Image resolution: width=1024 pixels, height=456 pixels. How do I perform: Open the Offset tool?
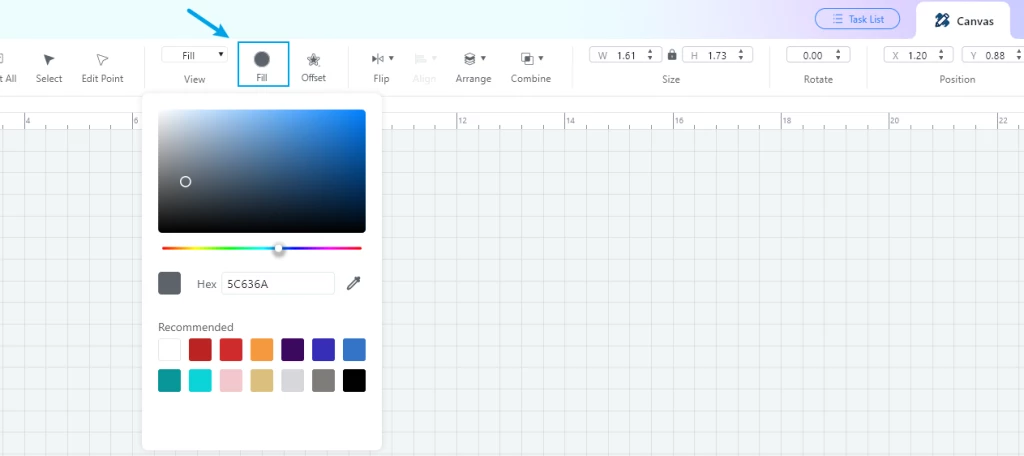(x=313, y=68)
